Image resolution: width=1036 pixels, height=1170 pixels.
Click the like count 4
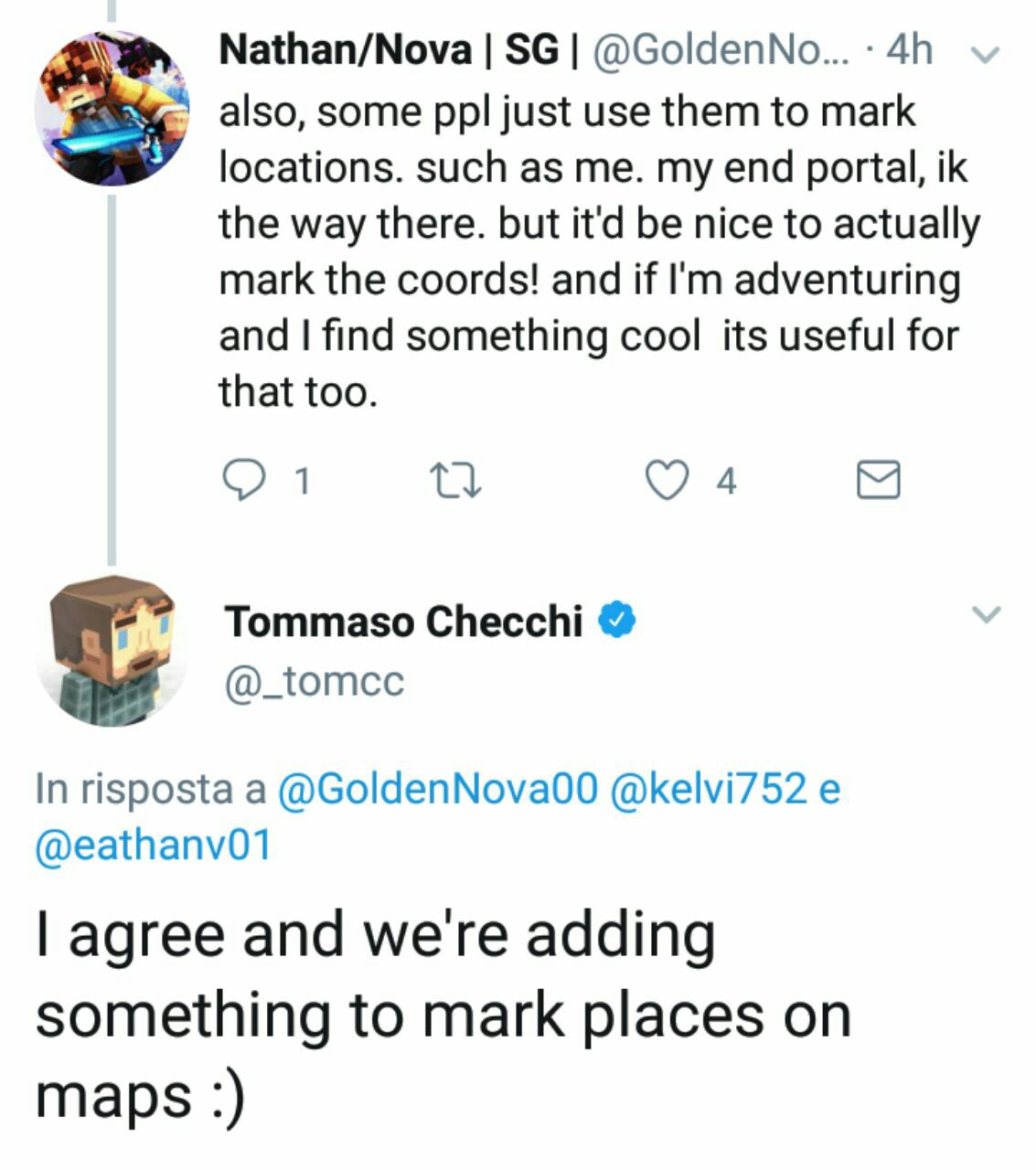point(726,481)
